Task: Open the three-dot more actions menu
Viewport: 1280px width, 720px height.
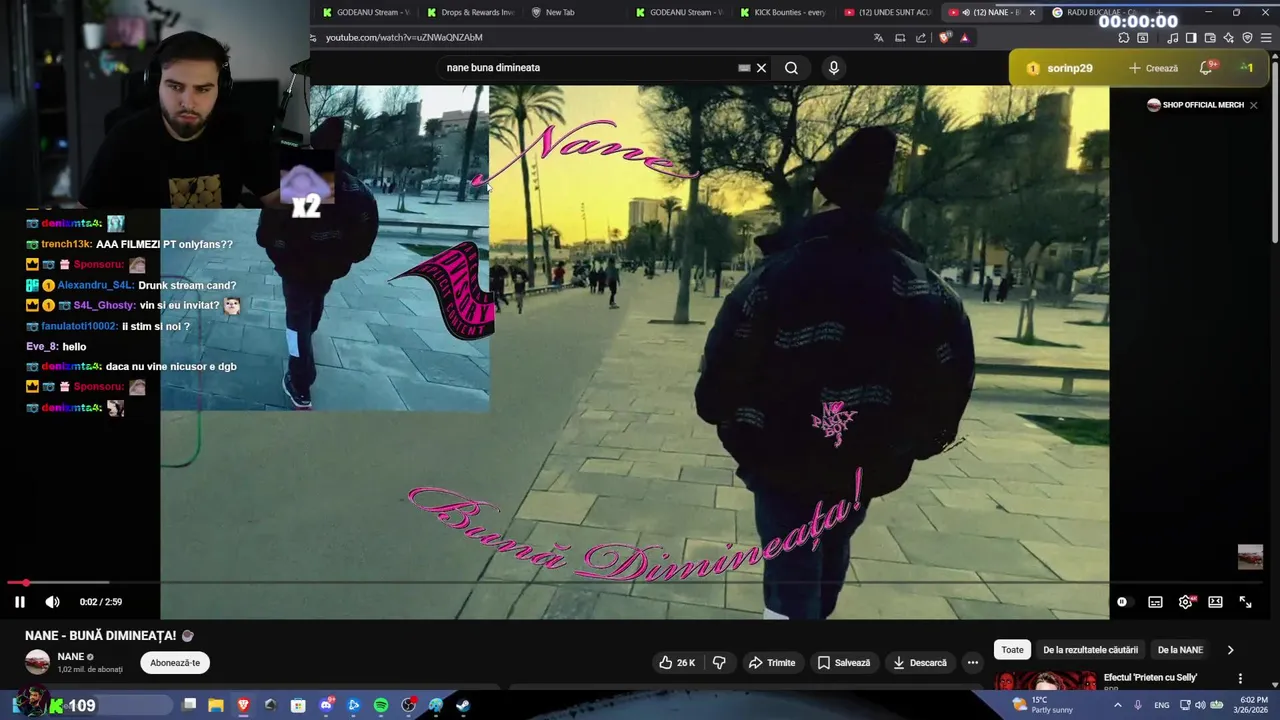Action: 972,662
